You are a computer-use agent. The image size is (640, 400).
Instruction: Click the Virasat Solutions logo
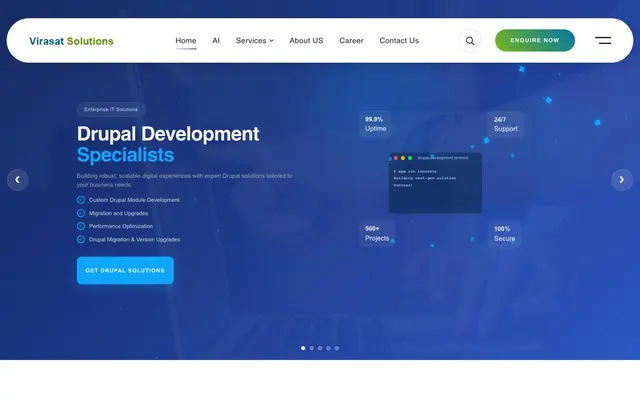coord(71,41)
